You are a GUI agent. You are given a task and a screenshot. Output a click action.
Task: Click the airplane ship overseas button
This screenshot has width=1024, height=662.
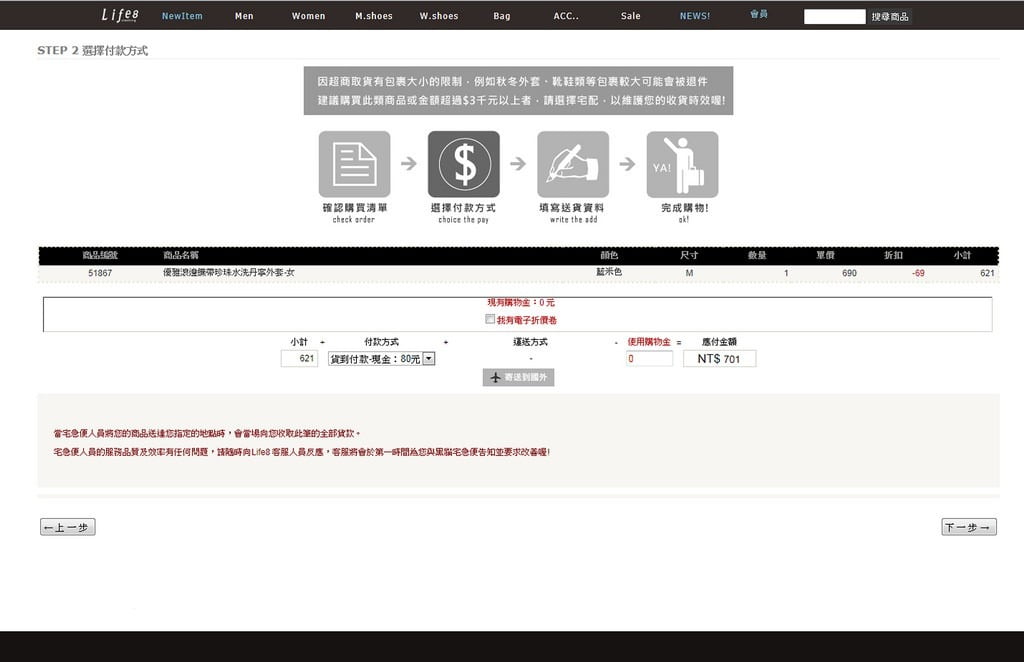(x=518, y=377)
